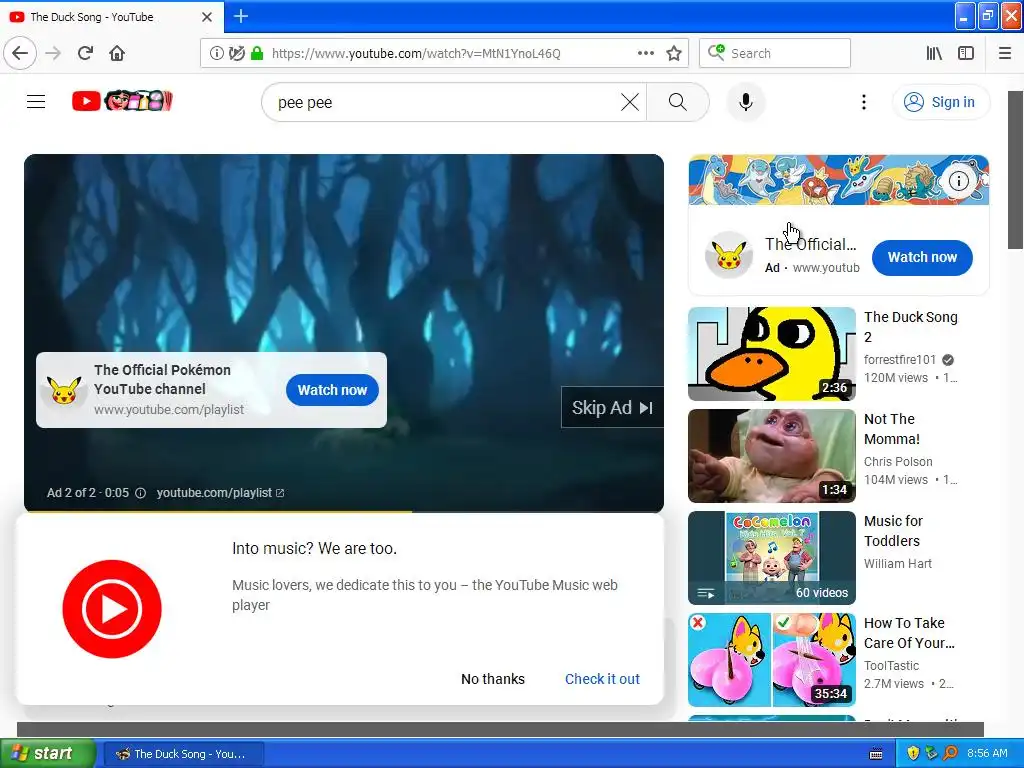Click Watch now in sidebar ad
The image size is (1024, 768).
[922, 257]
